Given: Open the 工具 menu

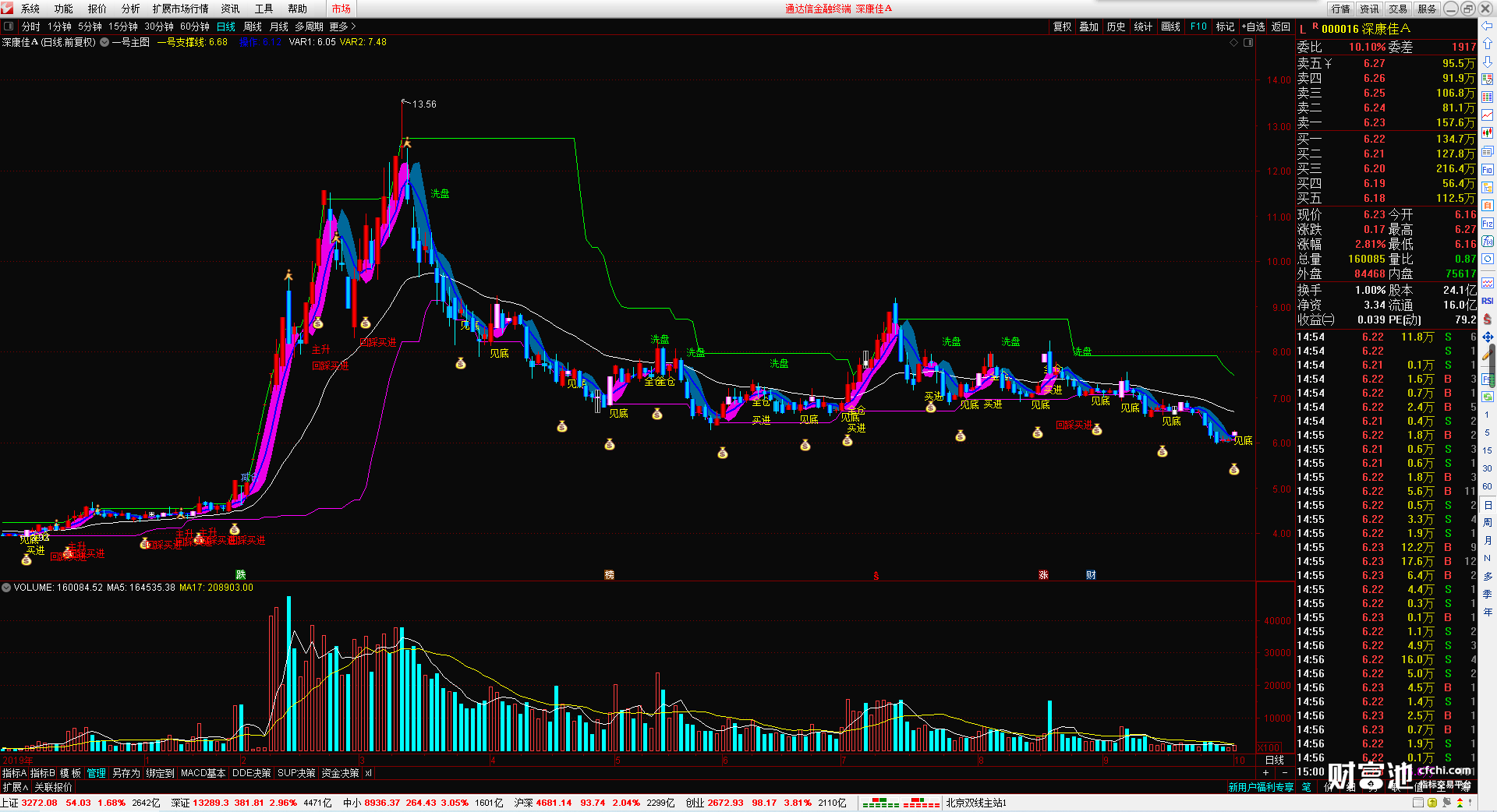Looking at the screenshot, I should 264,9.
